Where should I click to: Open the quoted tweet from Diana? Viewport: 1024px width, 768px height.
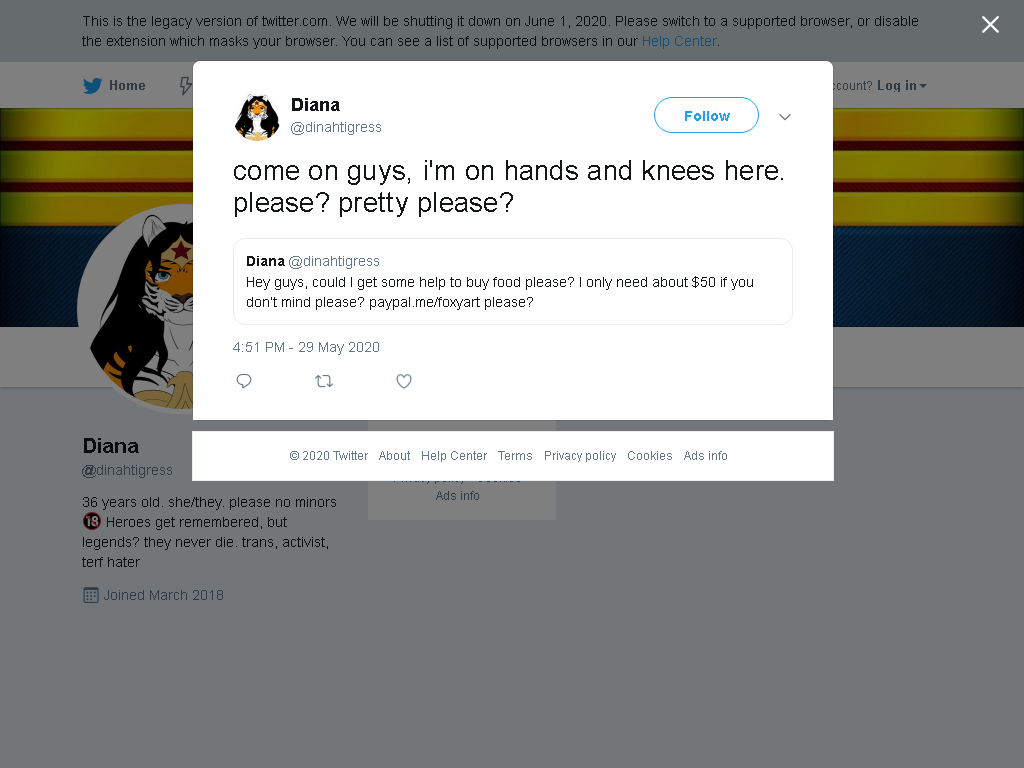click(513, 281)
